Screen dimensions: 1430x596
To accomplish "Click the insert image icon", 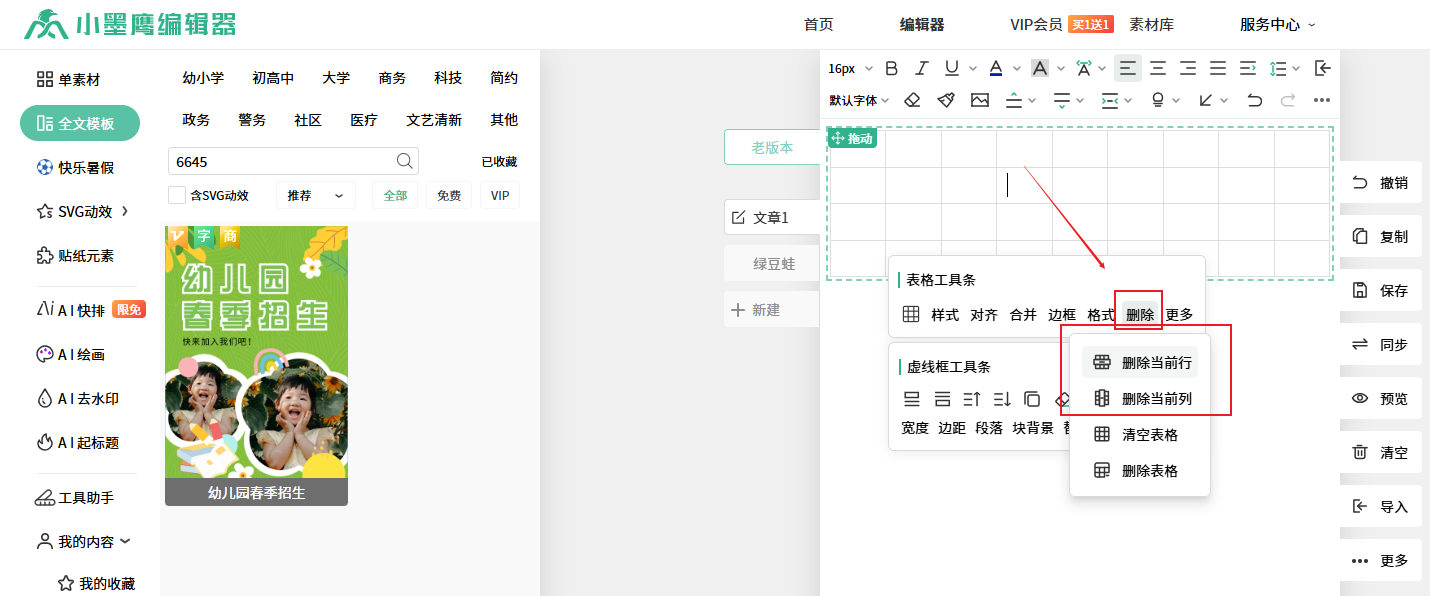I will click(980, 100).
